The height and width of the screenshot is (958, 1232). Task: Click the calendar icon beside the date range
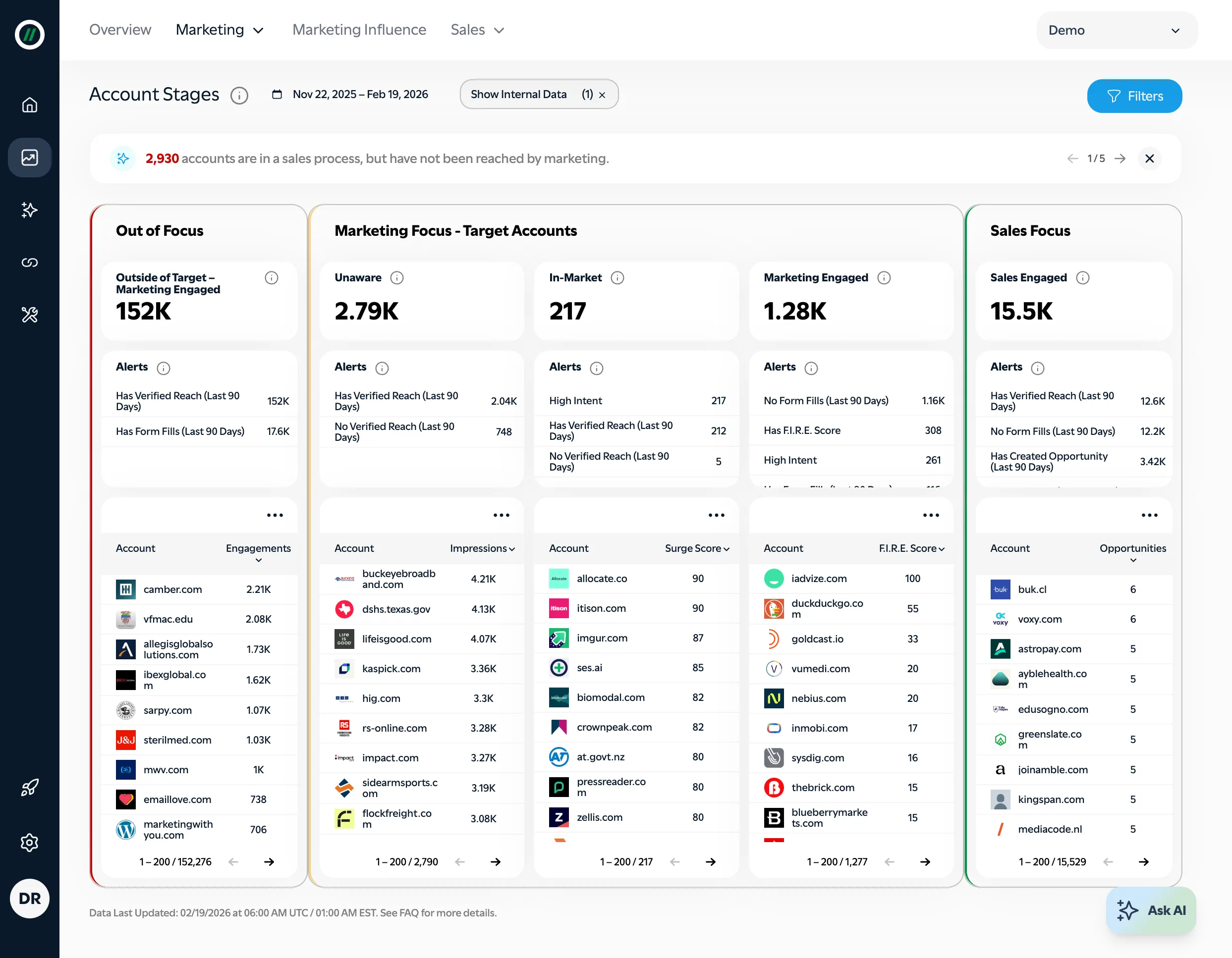point(277,94)
